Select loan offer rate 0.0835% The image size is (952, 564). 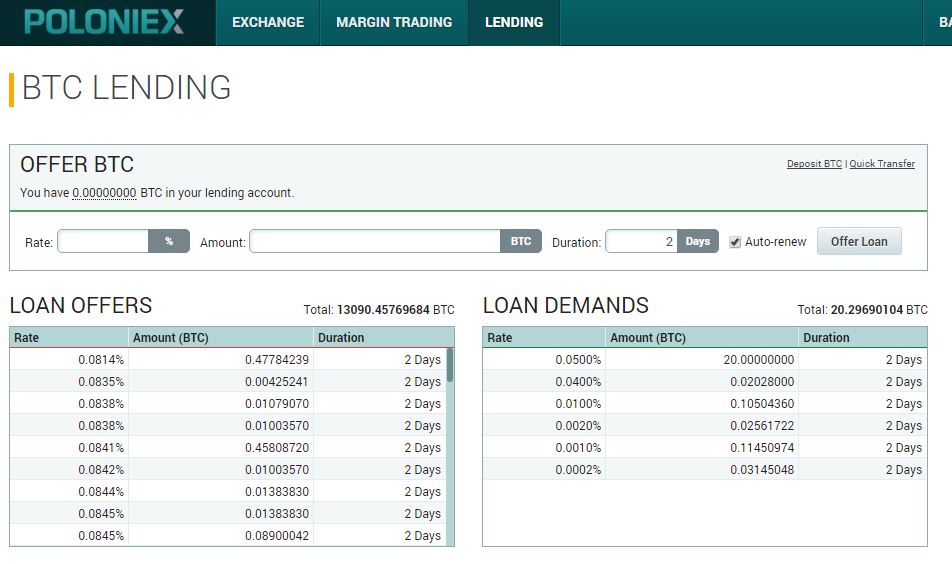tap(101, 381)
